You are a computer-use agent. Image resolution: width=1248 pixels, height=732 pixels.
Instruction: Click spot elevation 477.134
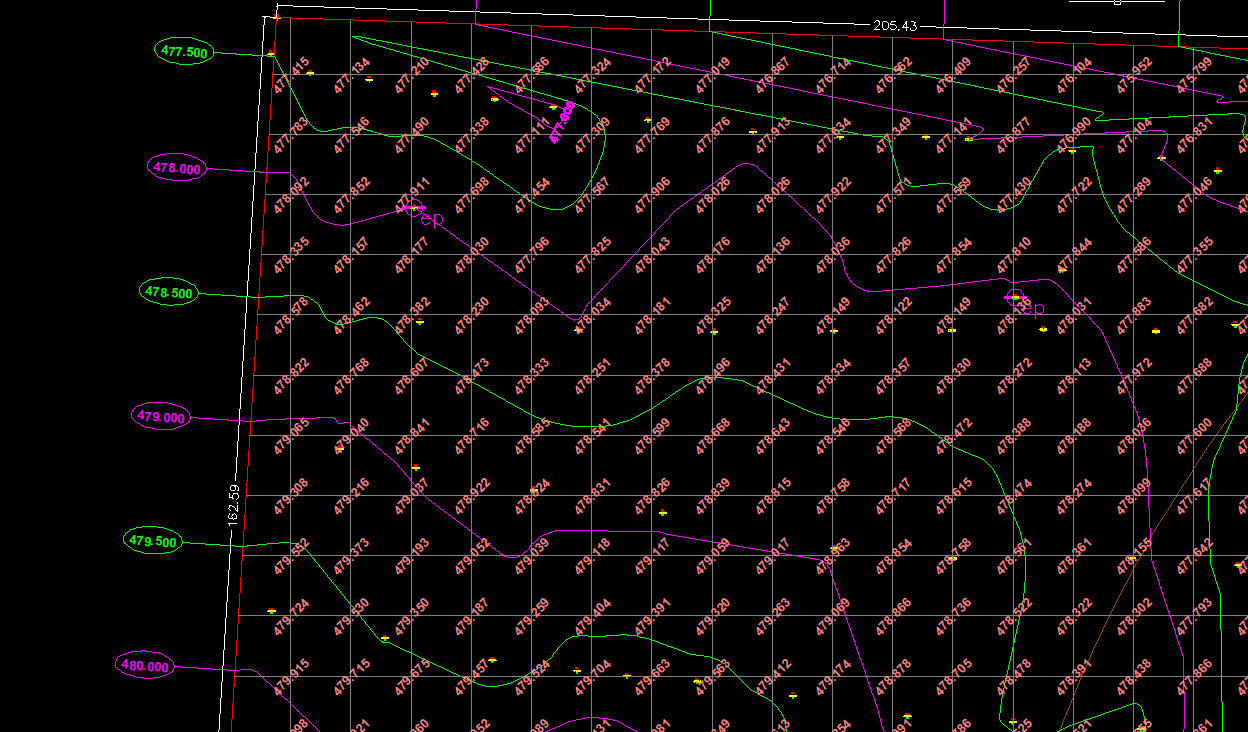(x=352, y=76)
